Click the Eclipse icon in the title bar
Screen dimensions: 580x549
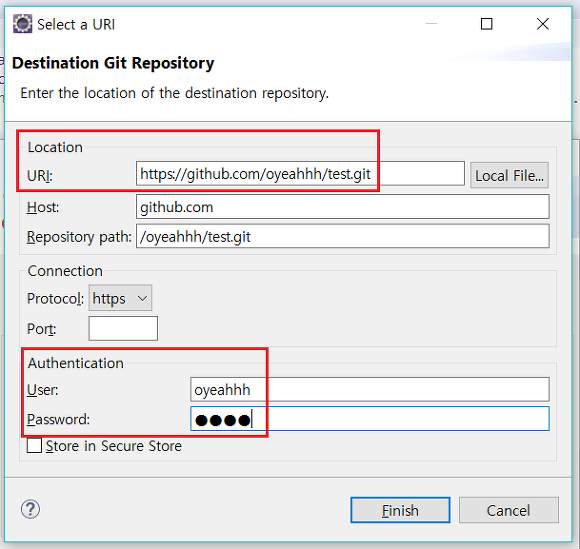coord(23,24)
